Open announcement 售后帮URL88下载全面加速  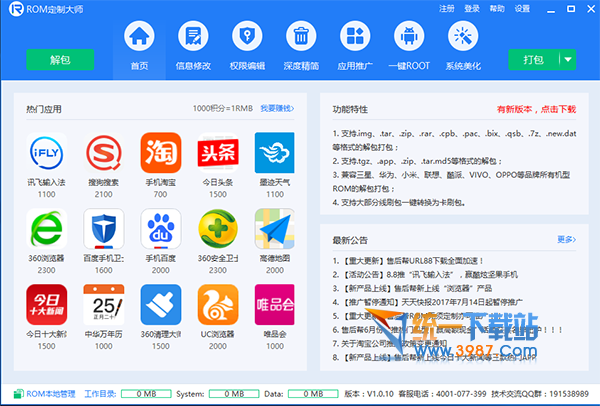(408, 261)
